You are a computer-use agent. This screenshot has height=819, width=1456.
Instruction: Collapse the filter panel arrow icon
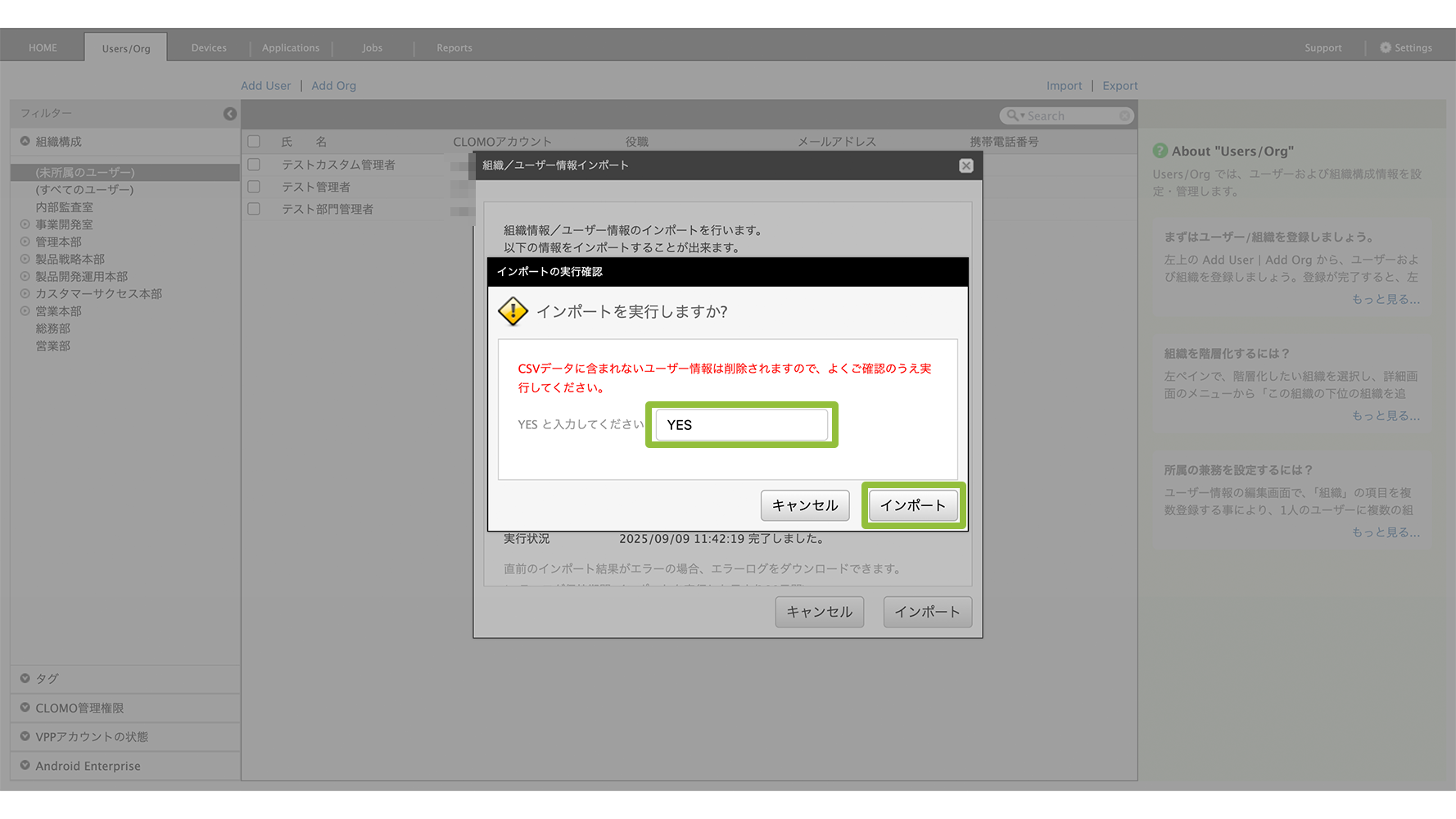coord(230,114)
